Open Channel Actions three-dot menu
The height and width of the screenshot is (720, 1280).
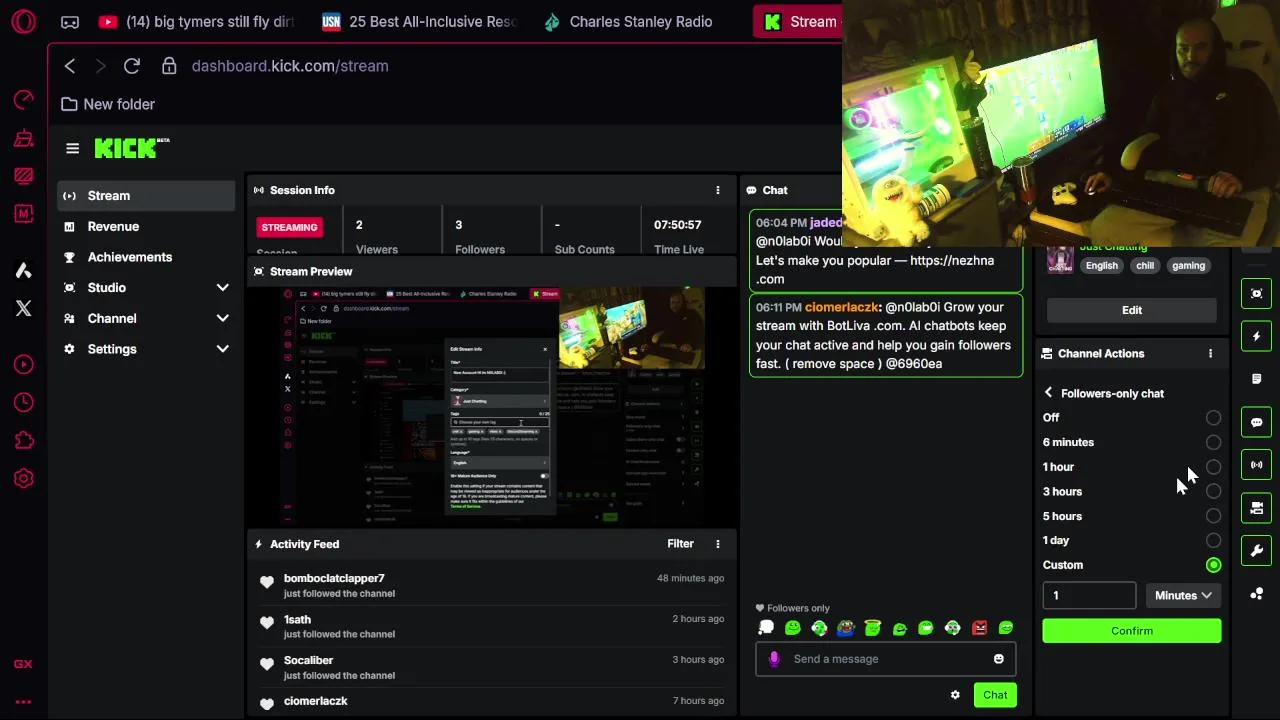click(1210, 353)
